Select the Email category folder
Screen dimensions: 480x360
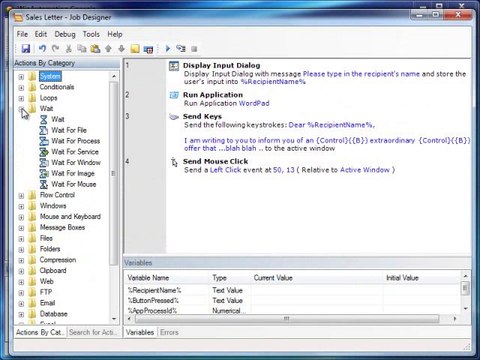[47, 303]
